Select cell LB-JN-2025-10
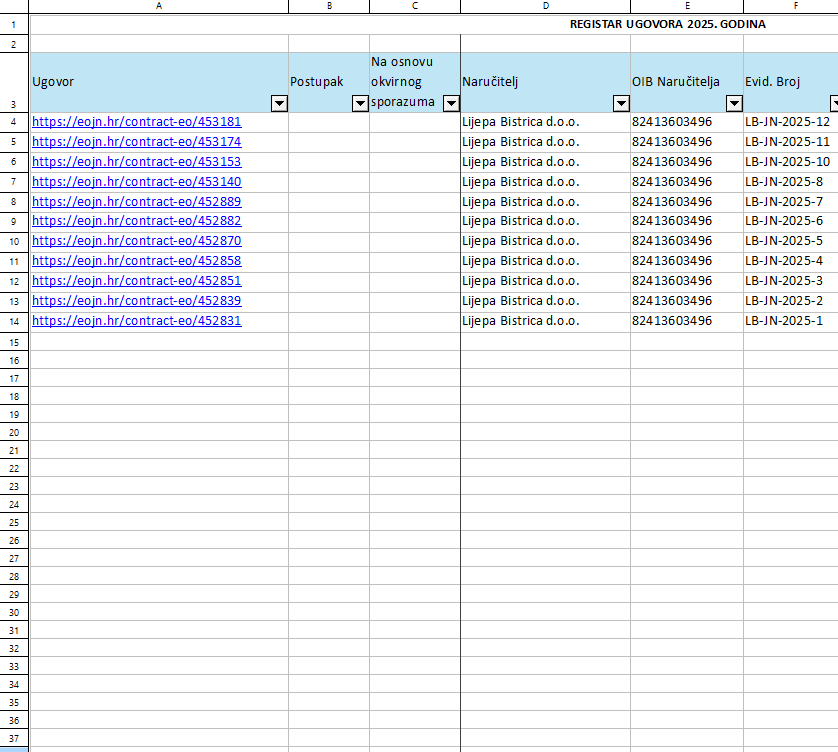The height and width of the screenshot is (752, 838). pos(791,161)
